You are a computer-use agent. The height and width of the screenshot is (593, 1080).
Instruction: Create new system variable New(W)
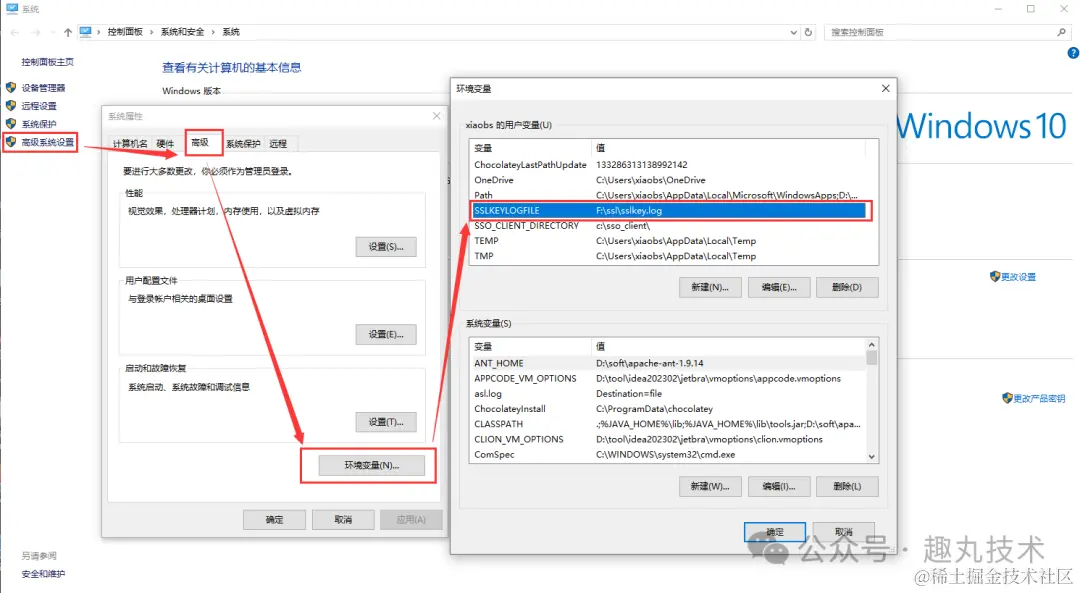click(710, 486)
